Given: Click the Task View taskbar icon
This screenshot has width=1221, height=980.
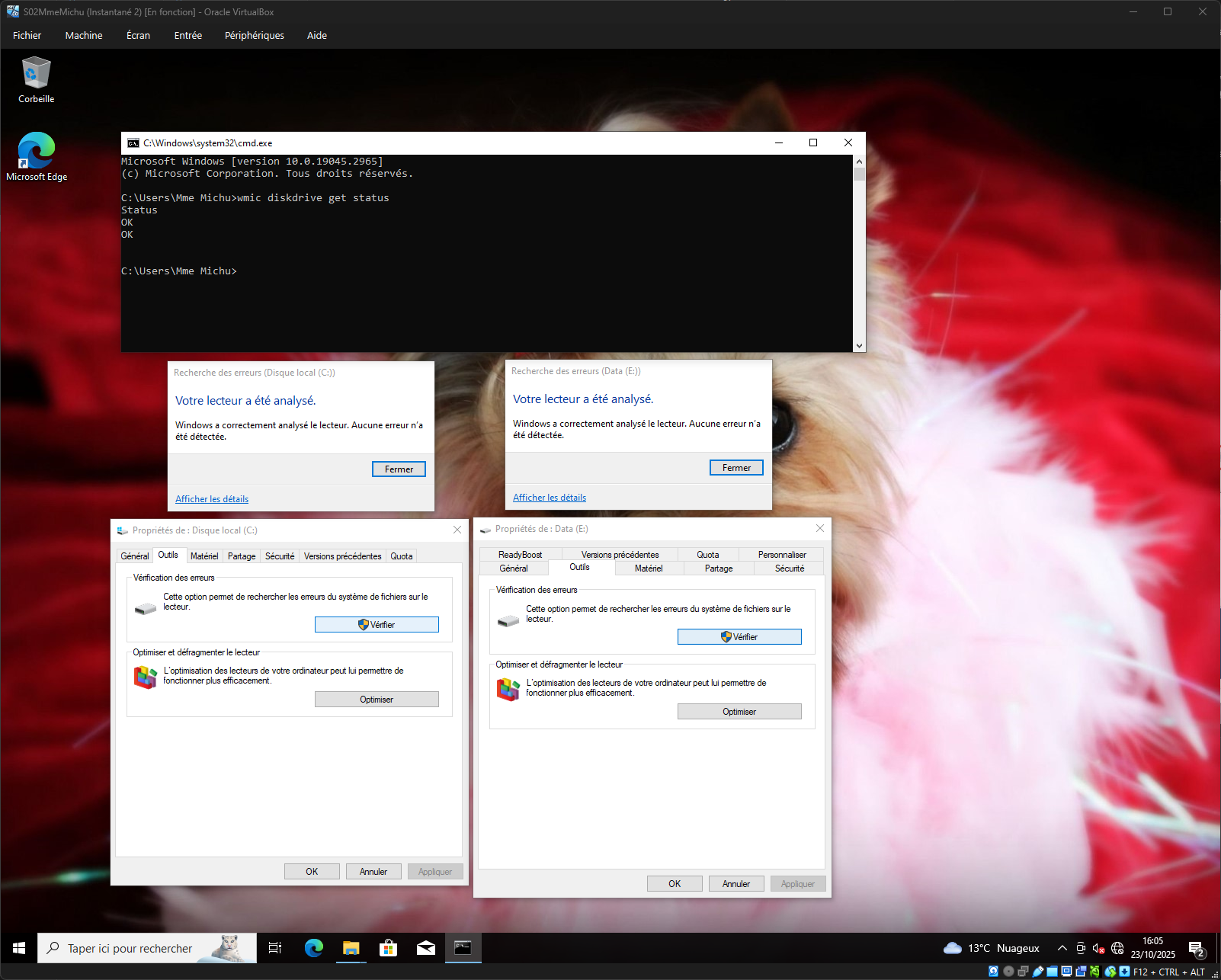Looking at the screenshot, I should pos(275,948).
